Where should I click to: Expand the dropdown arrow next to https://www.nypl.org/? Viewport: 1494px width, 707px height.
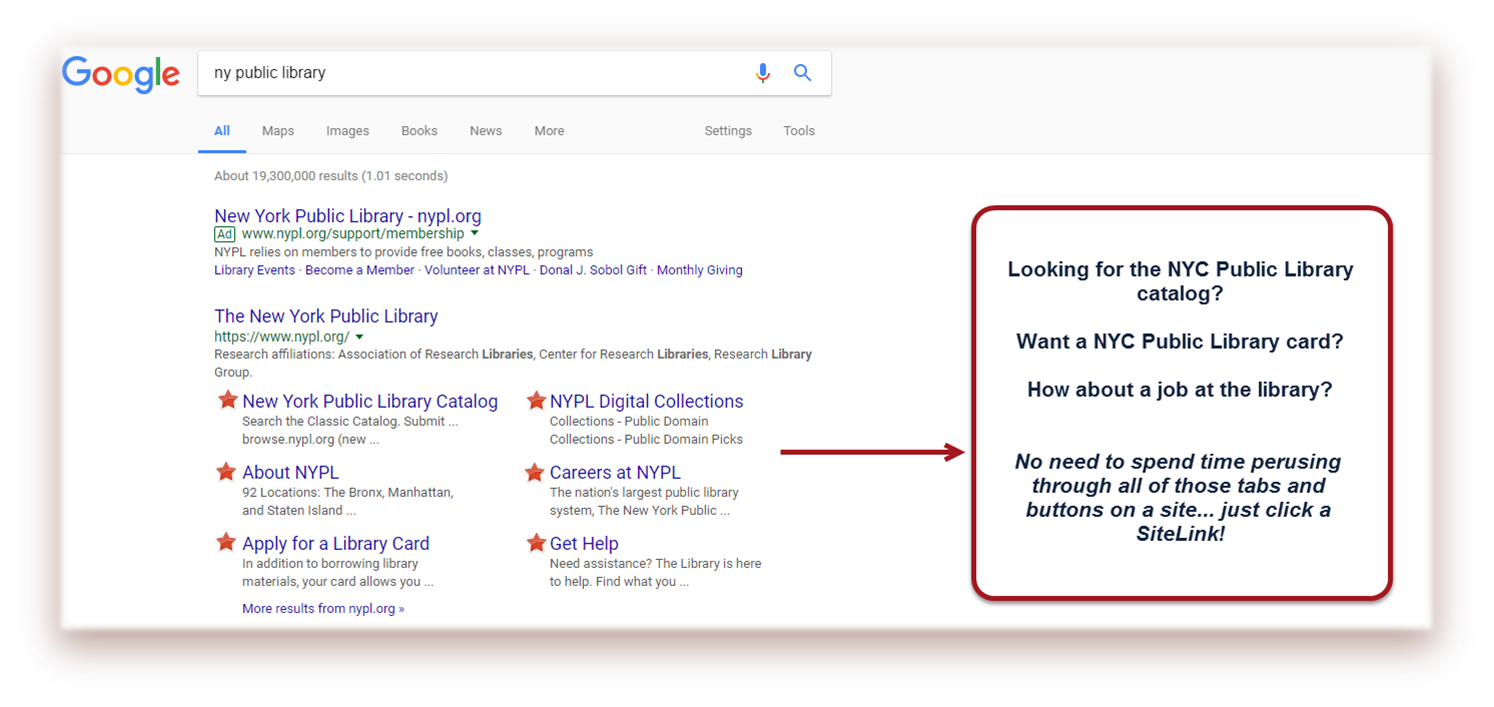pos(360,337)
